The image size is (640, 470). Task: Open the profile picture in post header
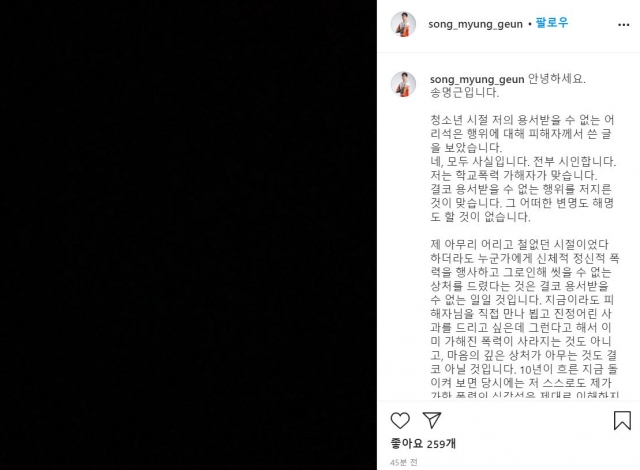tap(403, 24)
